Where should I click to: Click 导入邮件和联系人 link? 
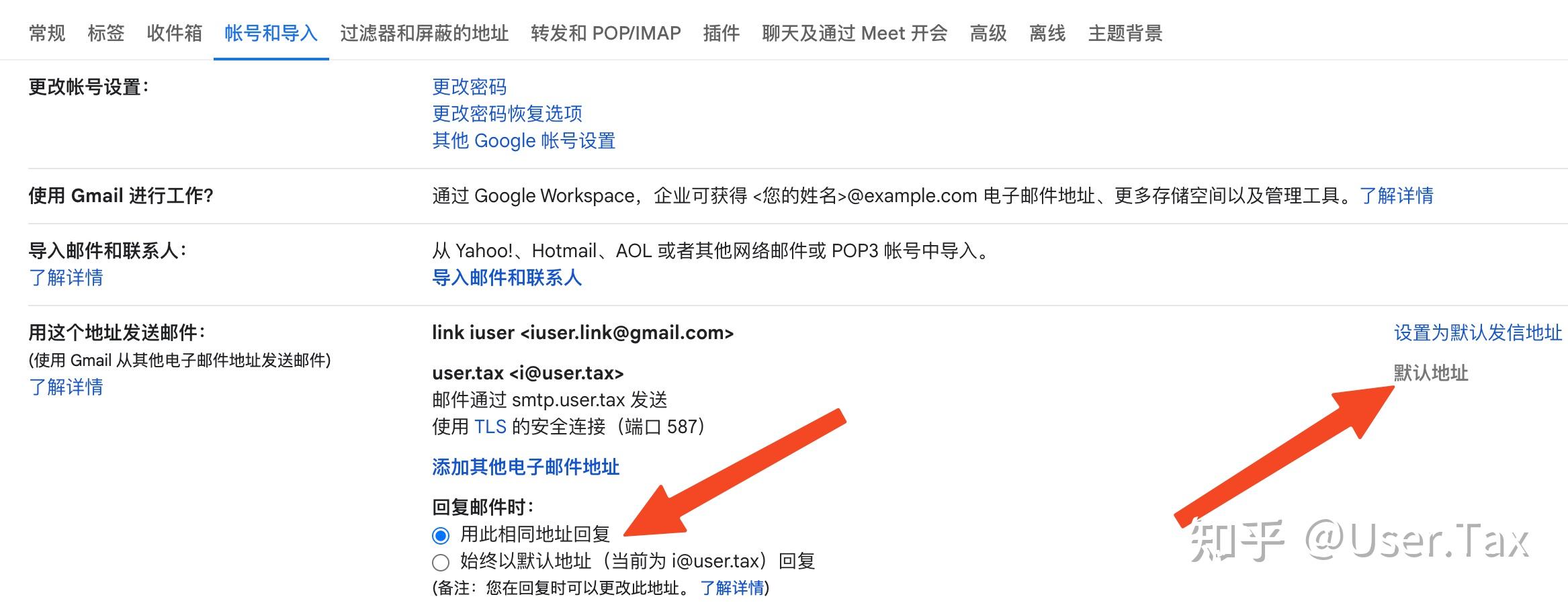point(507,277)
